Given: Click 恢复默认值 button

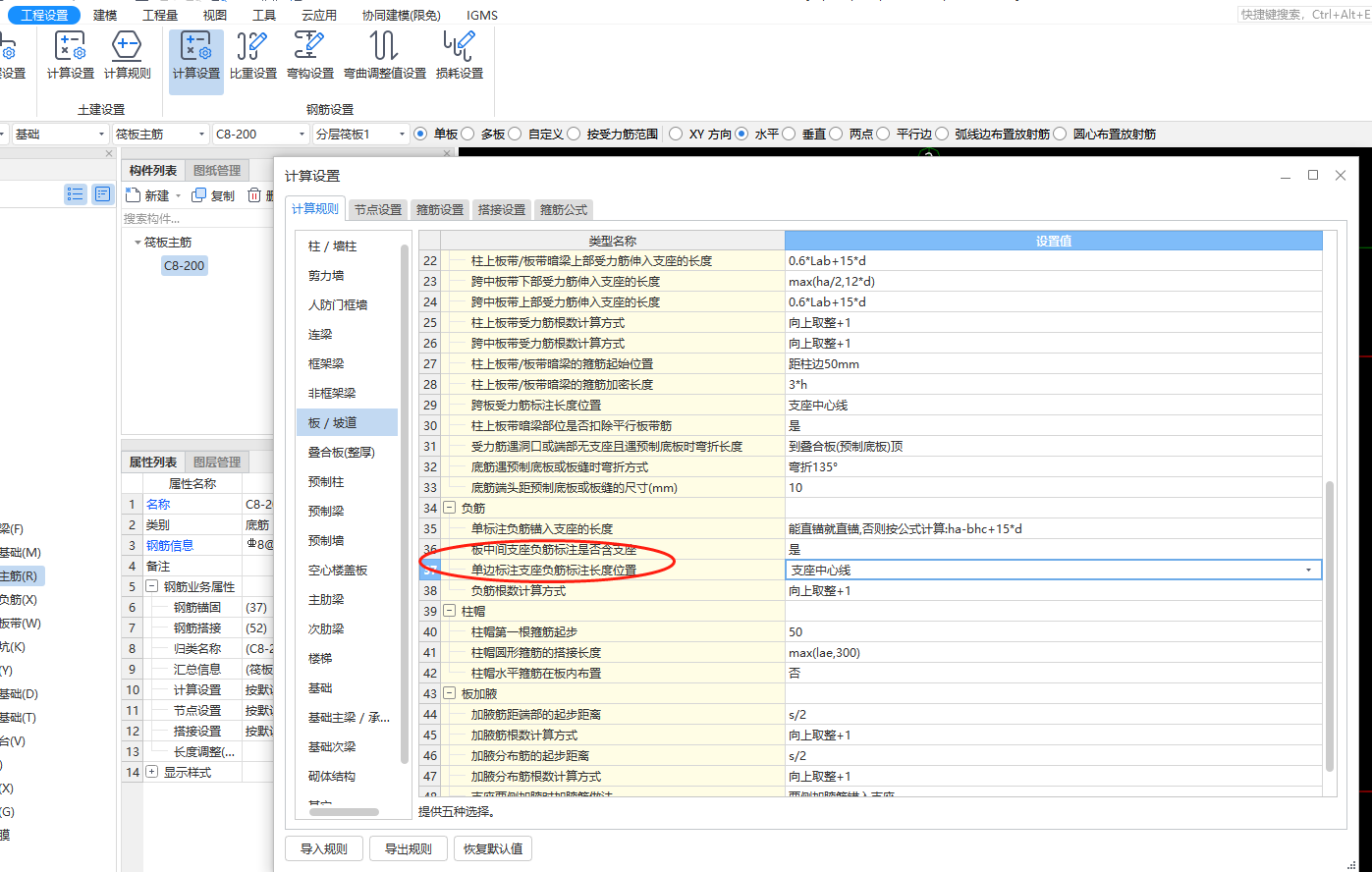Looking at the screenshot, I should (x=493, y=848).
